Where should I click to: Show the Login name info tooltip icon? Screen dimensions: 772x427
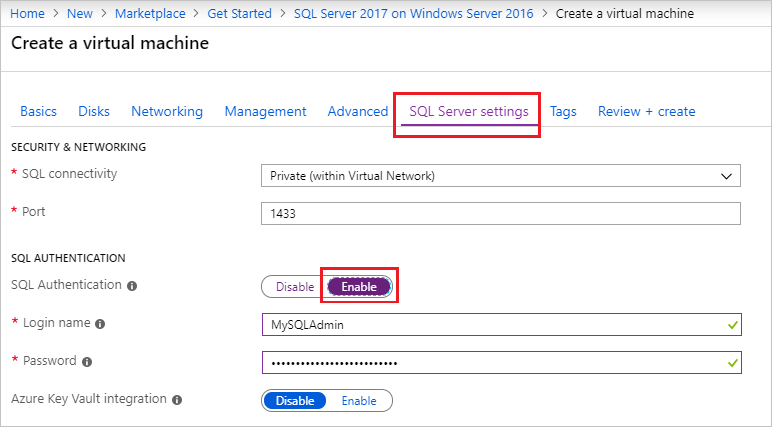click(x=100, y=324)
